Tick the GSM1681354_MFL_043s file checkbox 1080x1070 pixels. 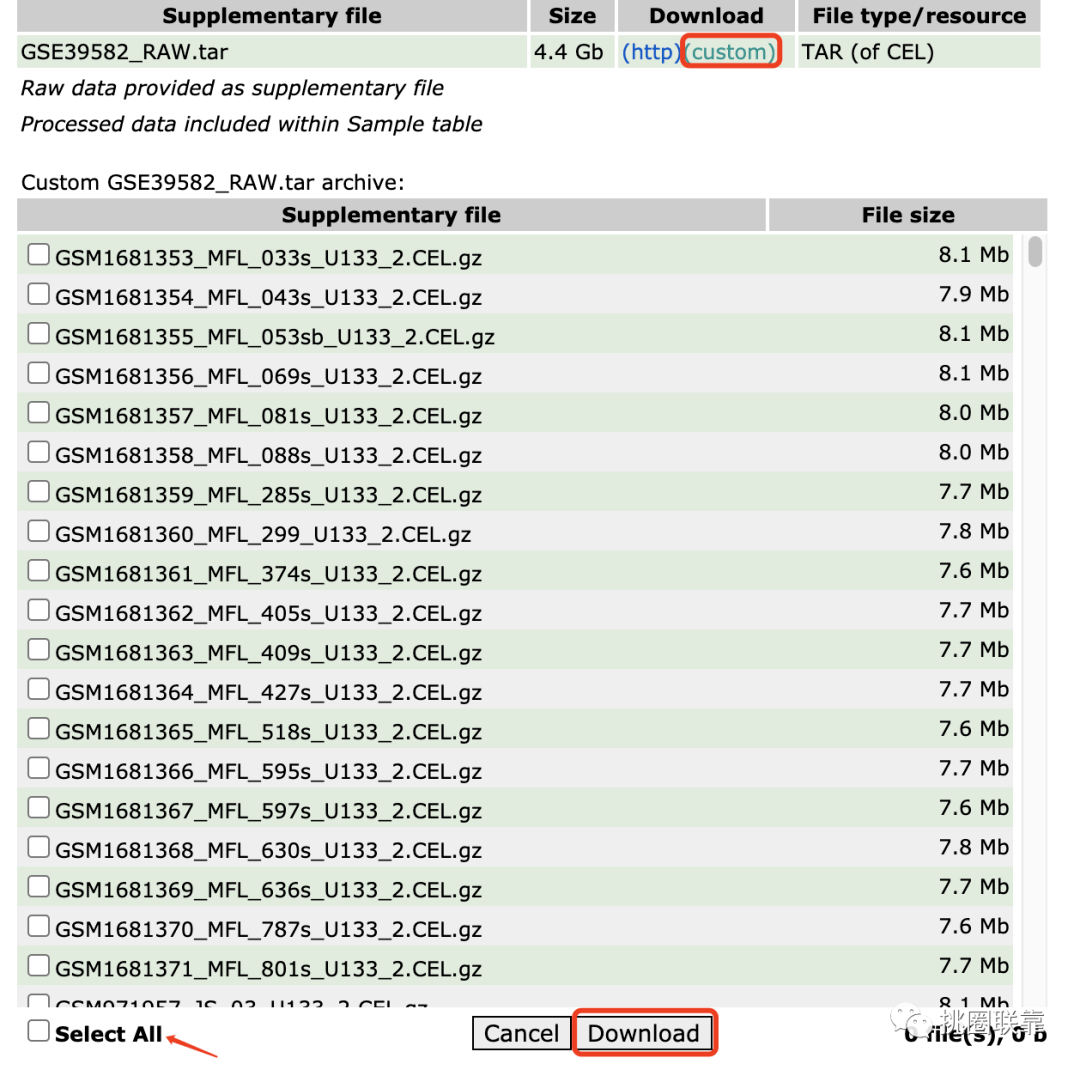tap(39, 294)
